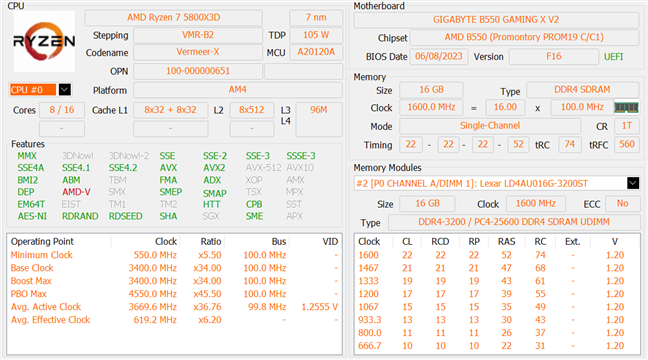Select the PBO Max row

[174, 294]
